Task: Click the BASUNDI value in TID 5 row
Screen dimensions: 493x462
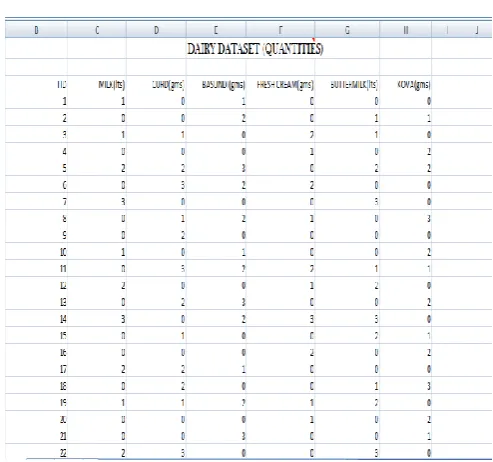Action: 216,168
